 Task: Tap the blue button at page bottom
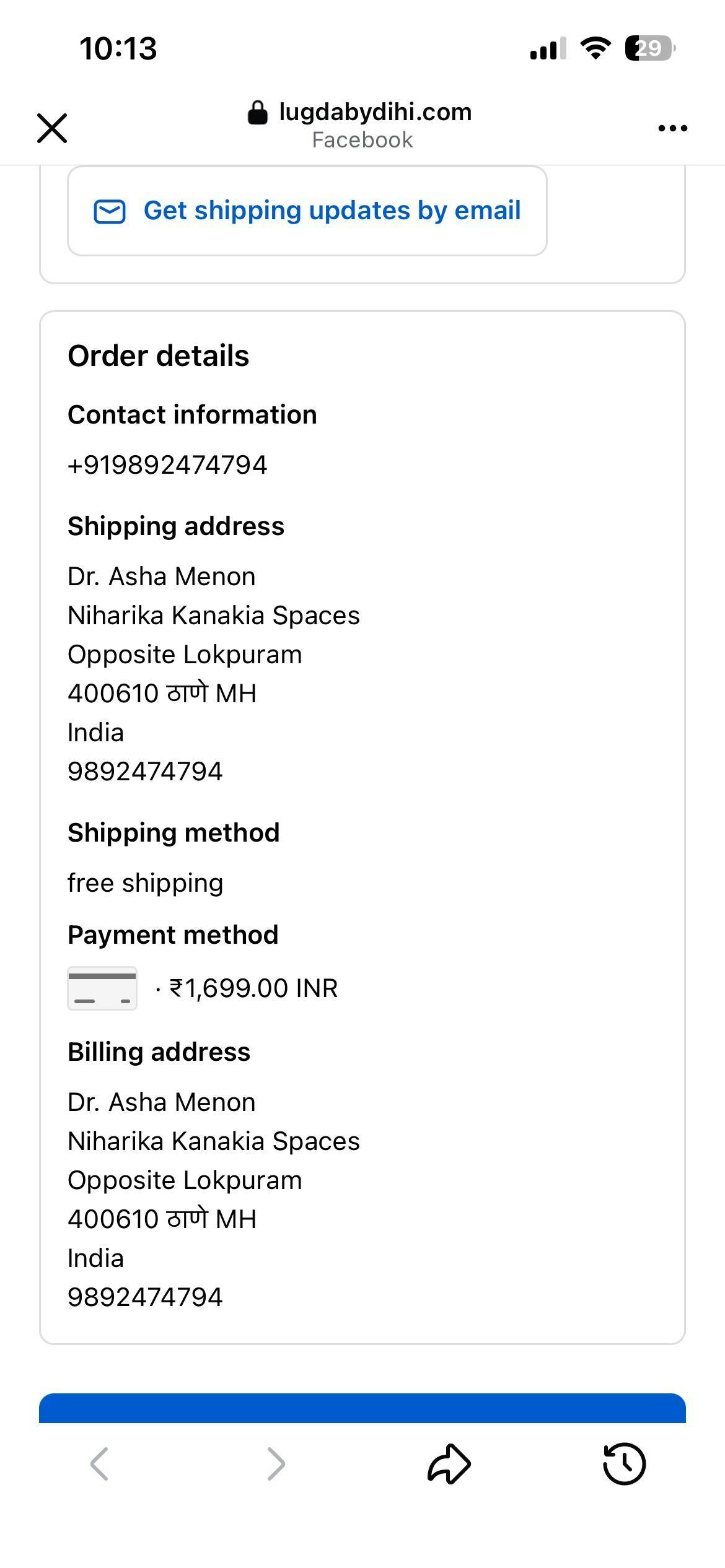(362, 1408)
